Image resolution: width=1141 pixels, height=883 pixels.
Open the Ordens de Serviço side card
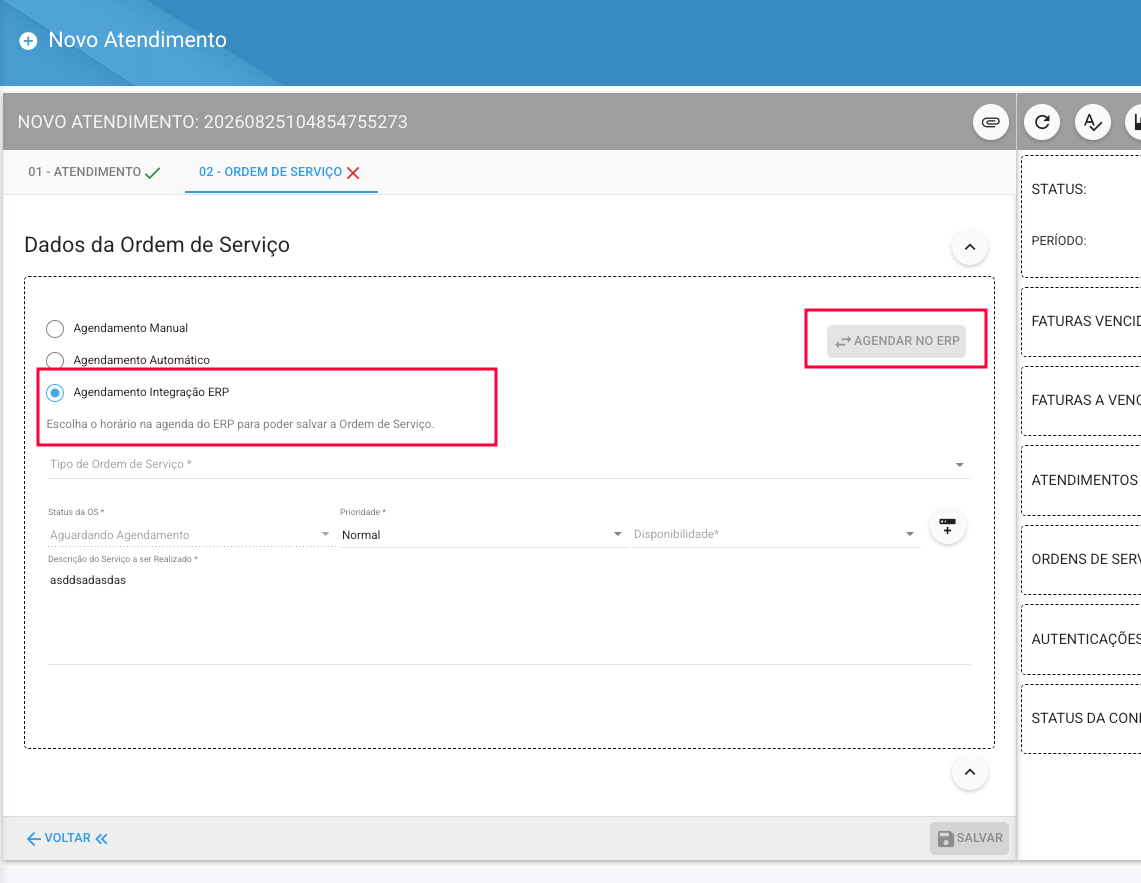pos(1081,560)
